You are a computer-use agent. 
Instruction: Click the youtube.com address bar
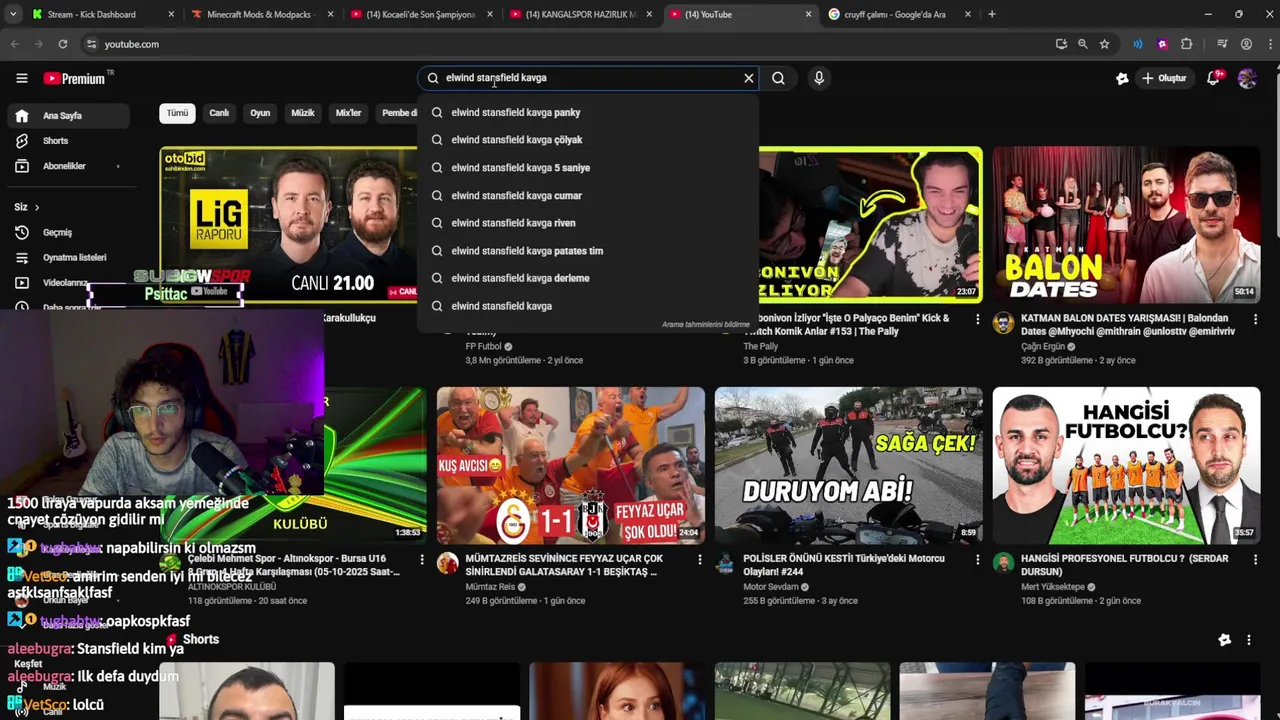pos(560,44)
